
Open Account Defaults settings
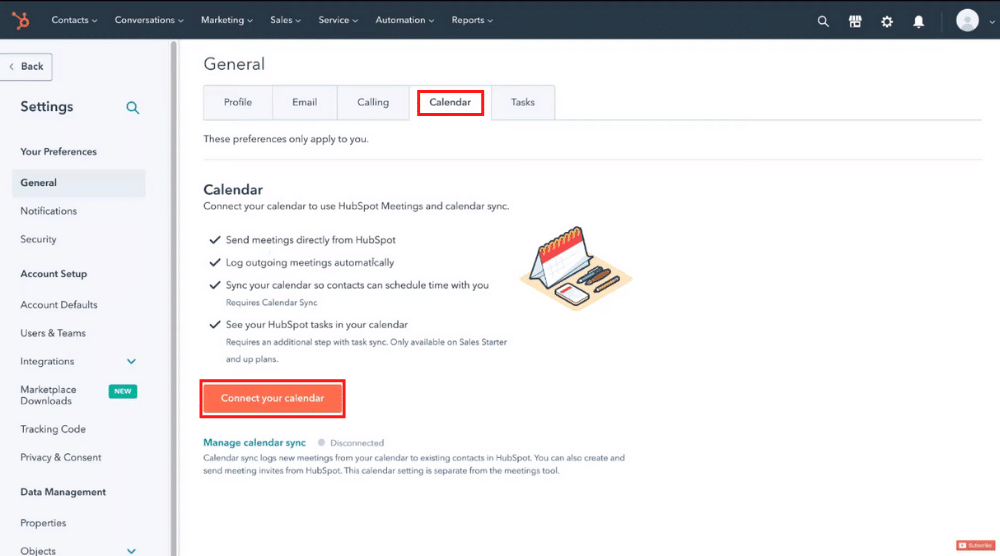[59, 305]
